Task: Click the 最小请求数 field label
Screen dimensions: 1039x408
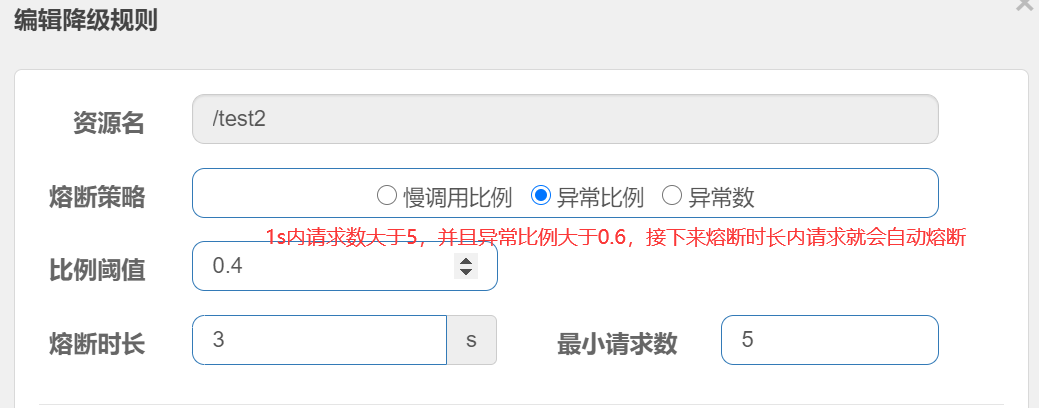Action: 617,344
